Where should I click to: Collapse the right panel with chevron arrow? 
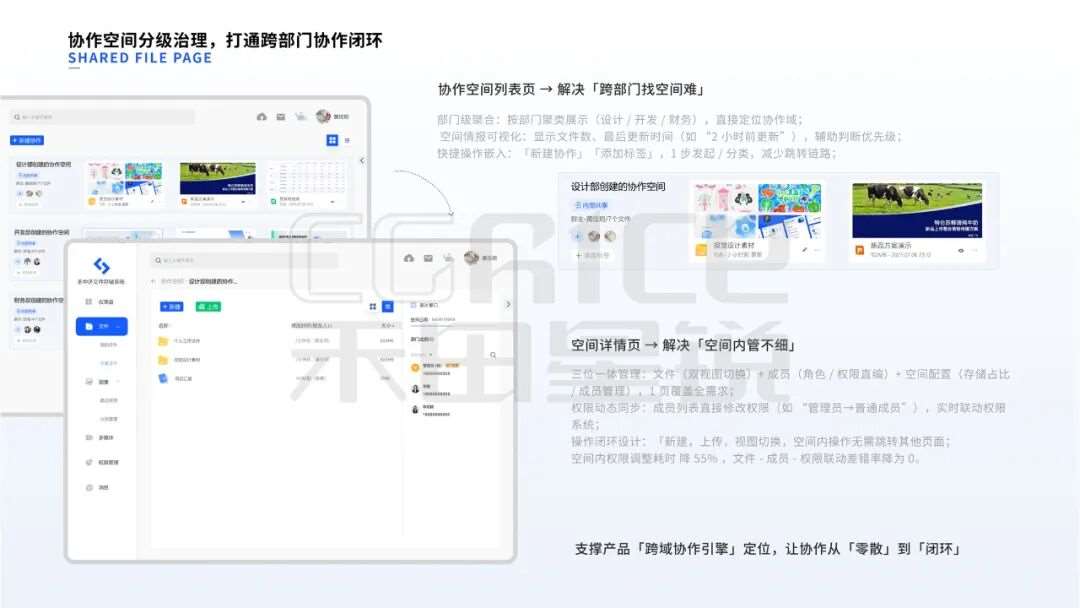click(x=508, y=304)
